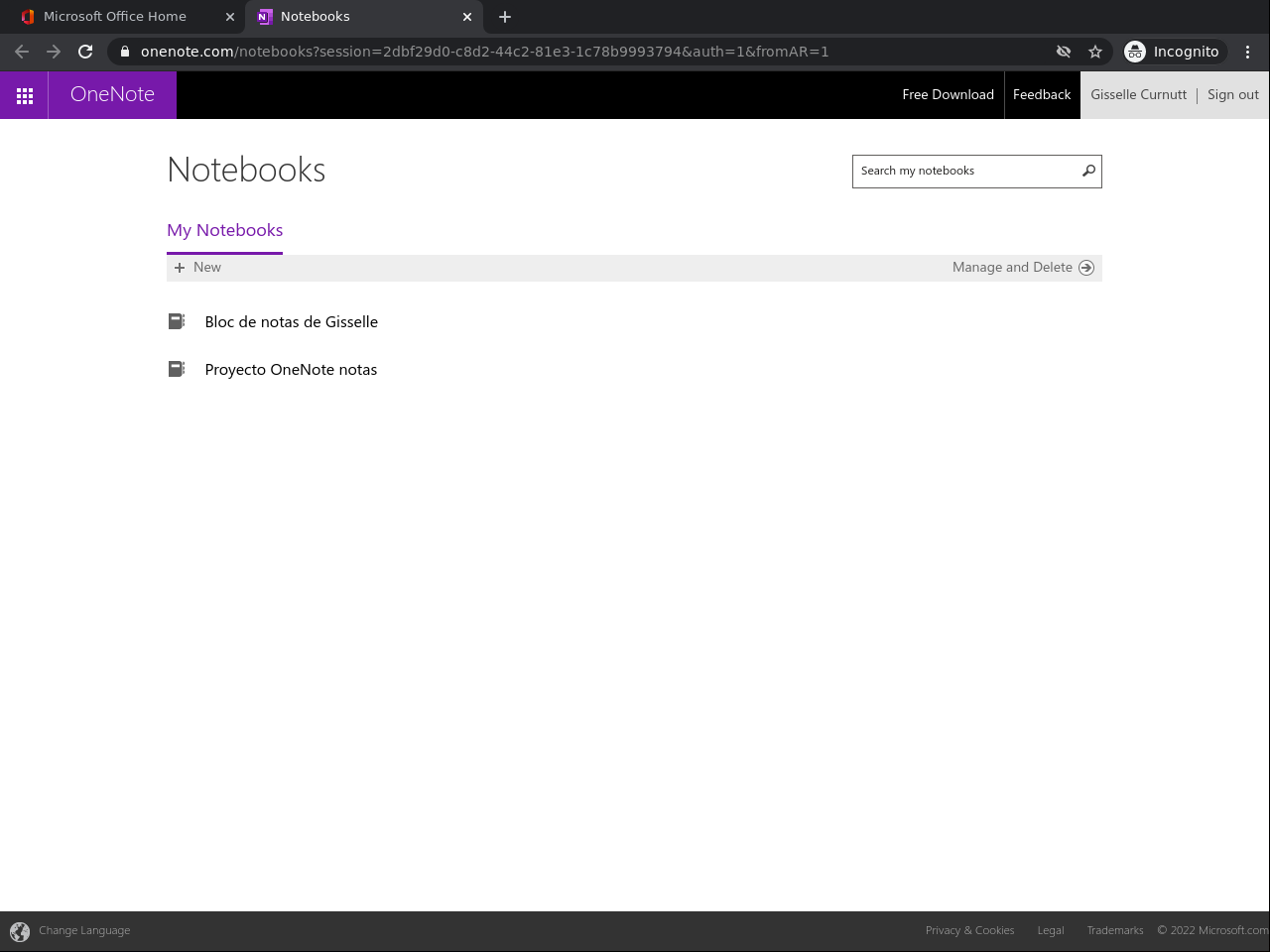Click the OneNote brand logo
The width and height of the screenshot is (1270, 952).
pyautogui.click(x=112, y=95)
